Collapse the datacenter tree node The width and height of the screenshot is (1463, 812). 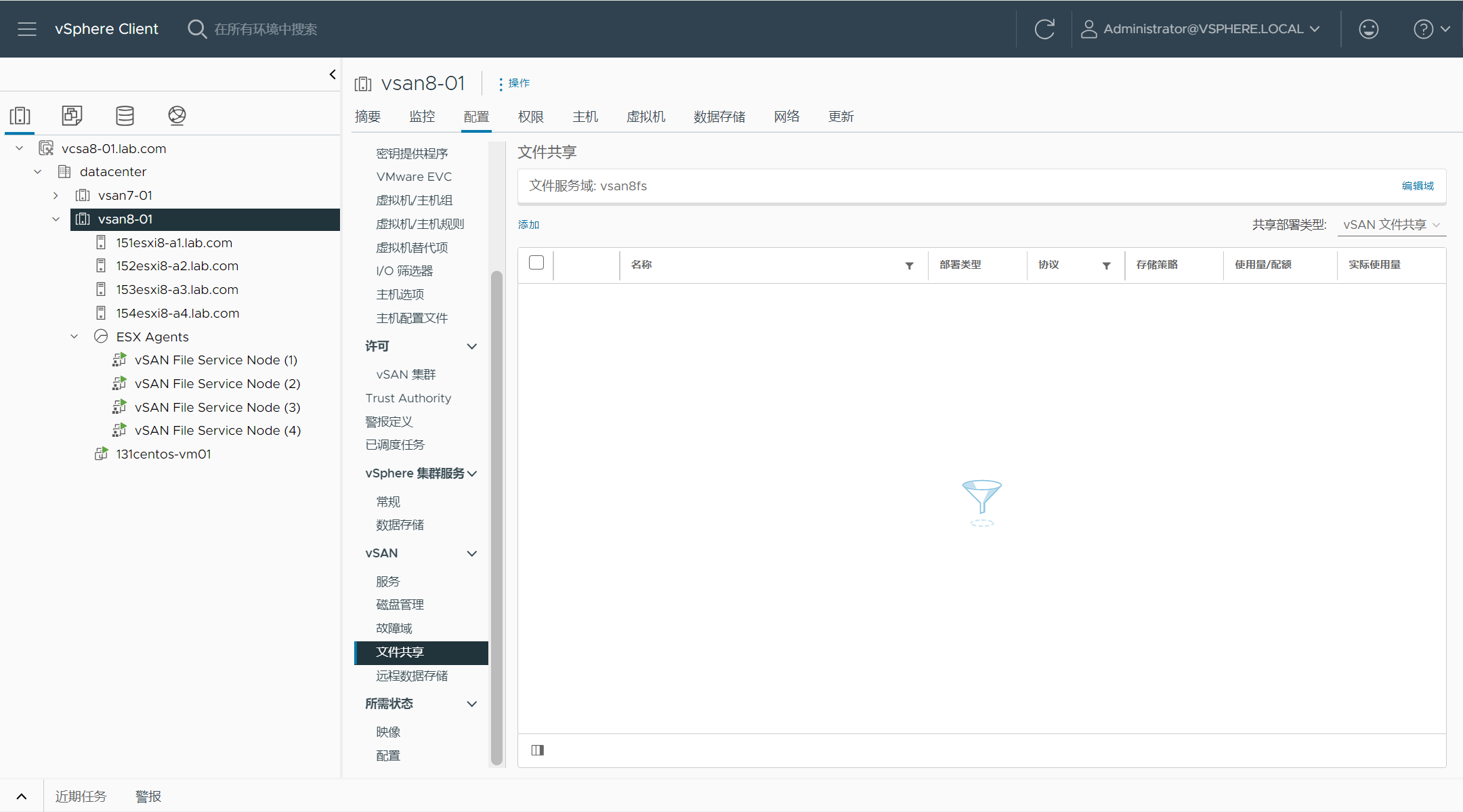click(x=38, y=172)
